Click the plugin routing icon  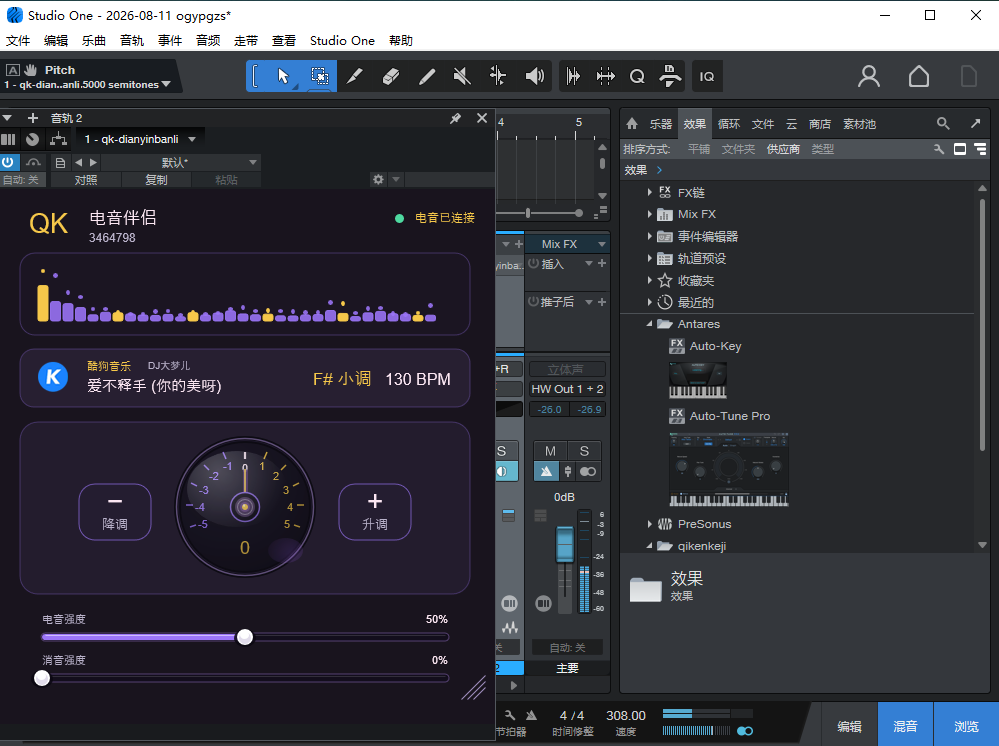(x=59, y=139)
